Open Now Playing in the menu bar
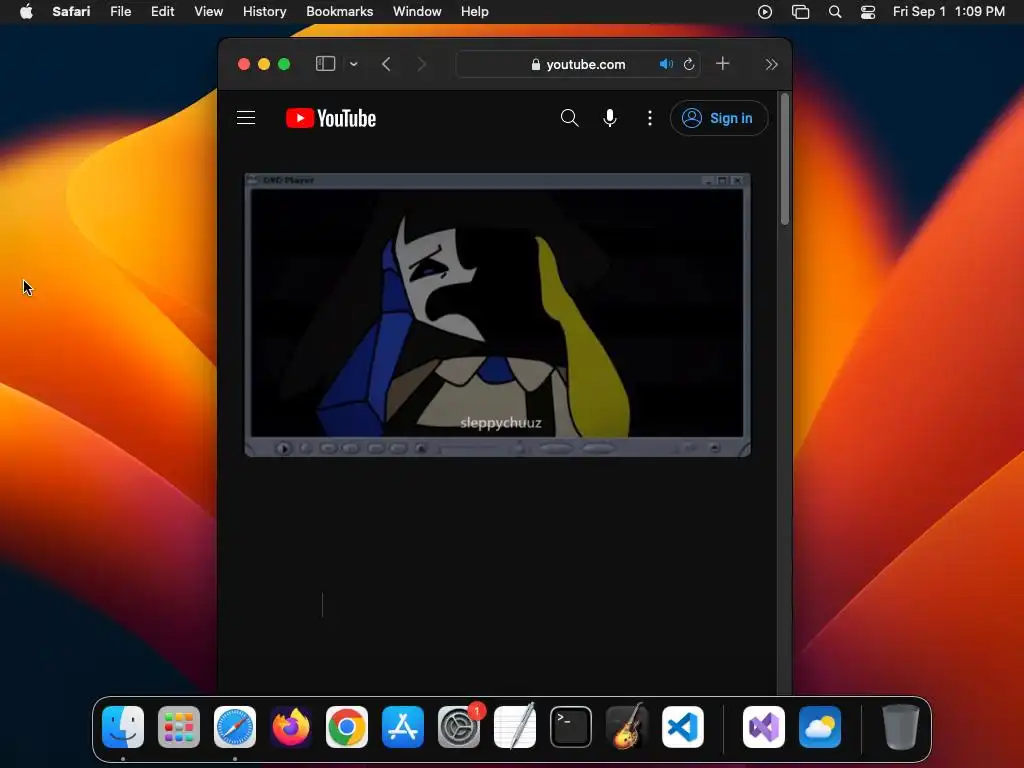Viewport: 1024px width, 768px height. pos(765,11)
